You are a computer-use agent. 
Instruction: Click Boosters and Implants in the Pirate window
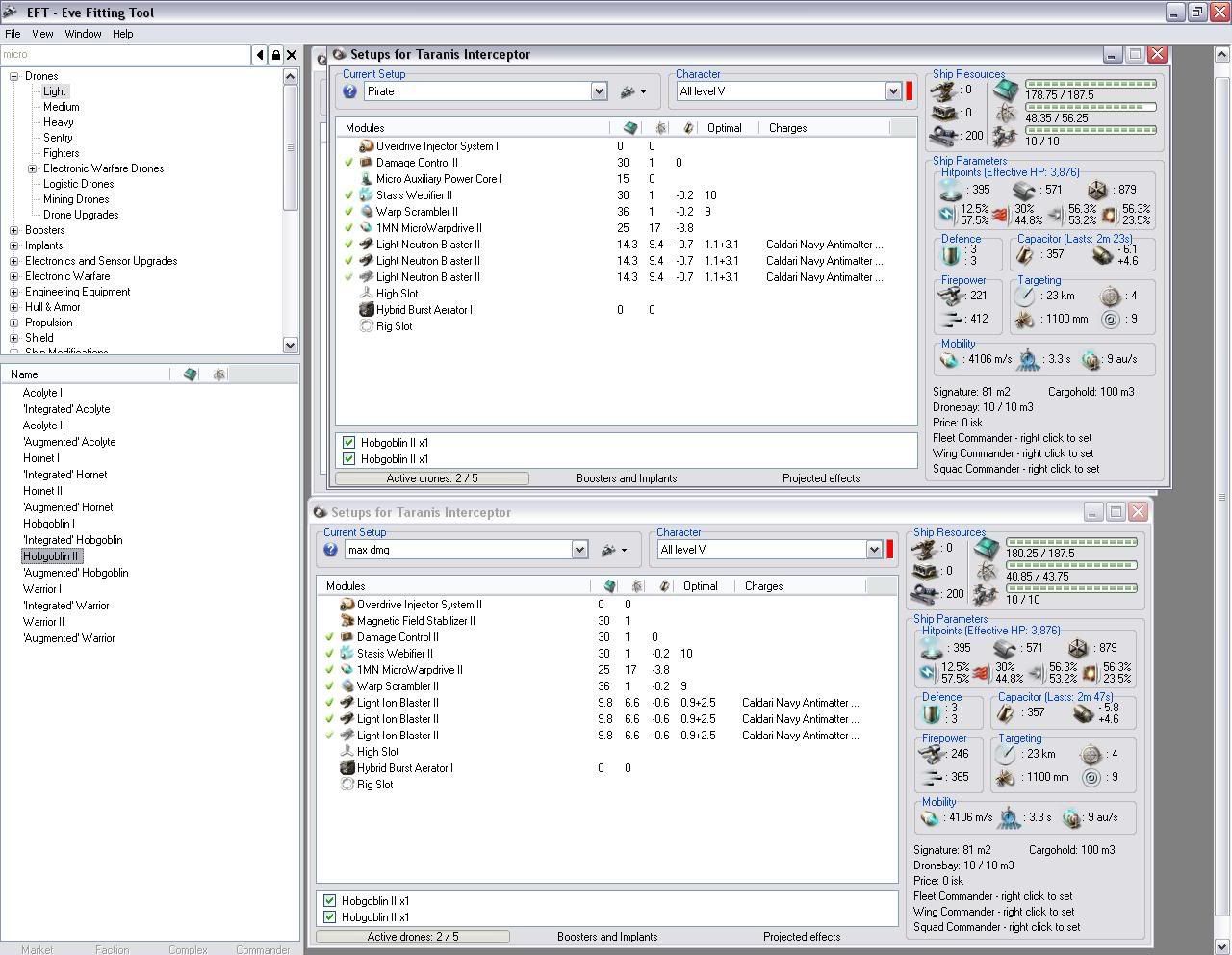tap(627, 478)
